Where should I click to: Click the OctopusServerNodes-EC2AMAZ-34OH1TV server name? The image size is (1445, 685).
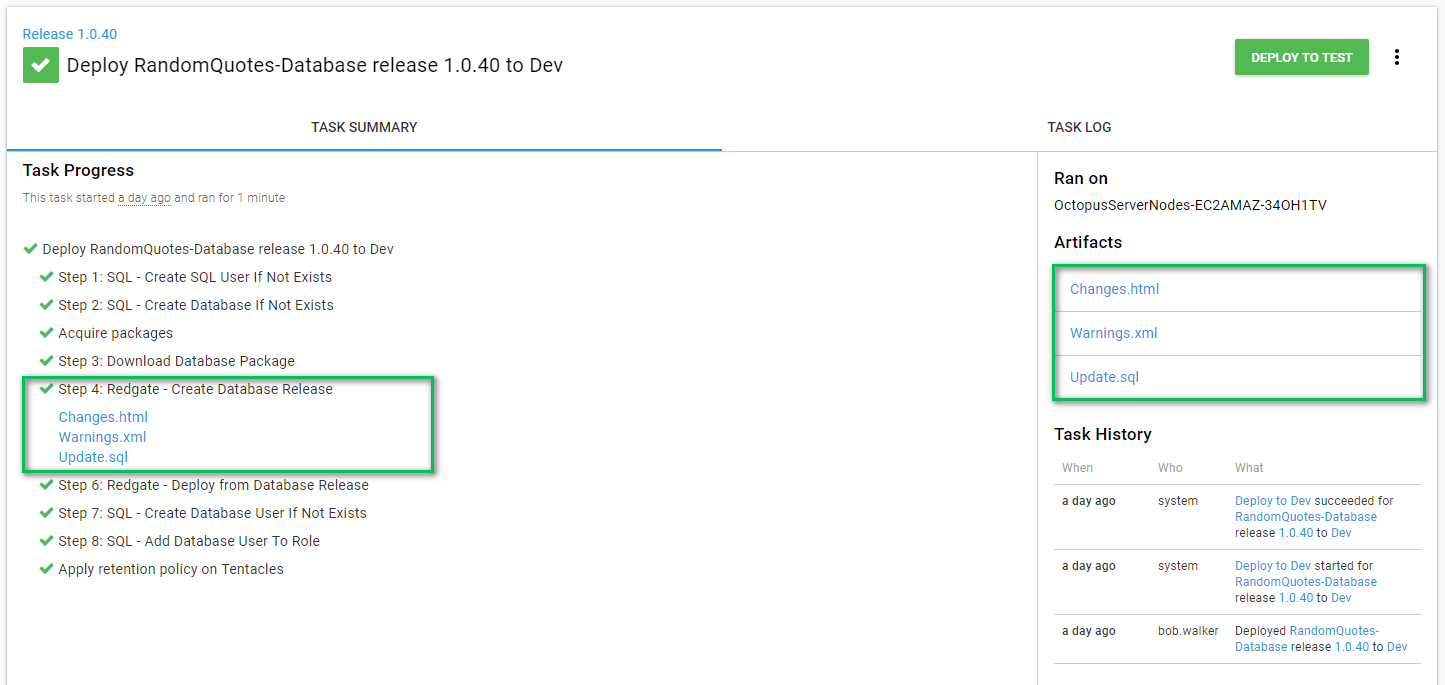click(1190, 205)
